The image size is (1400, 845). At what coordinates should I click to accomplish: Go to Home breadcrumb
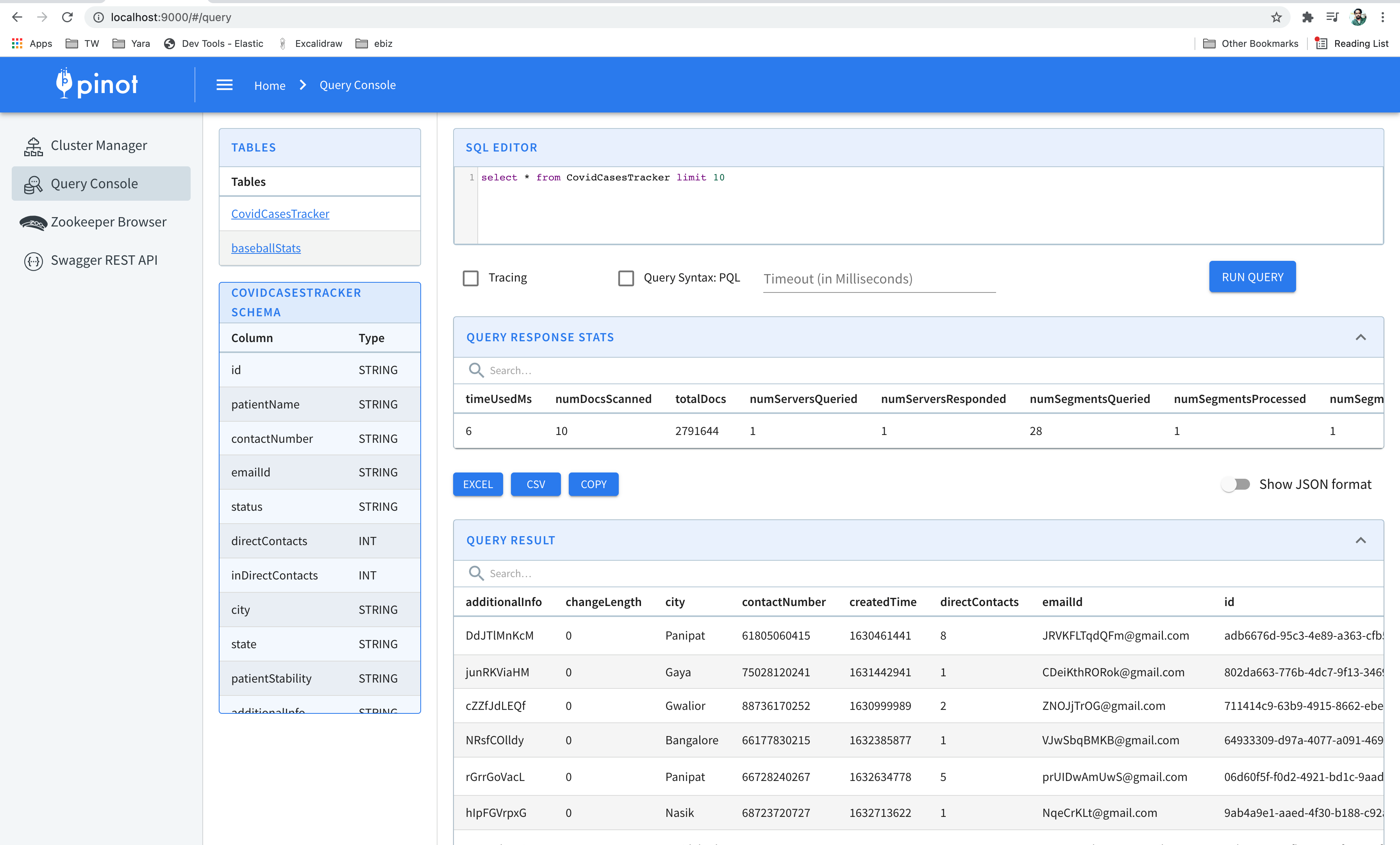(x=269, y=85)
